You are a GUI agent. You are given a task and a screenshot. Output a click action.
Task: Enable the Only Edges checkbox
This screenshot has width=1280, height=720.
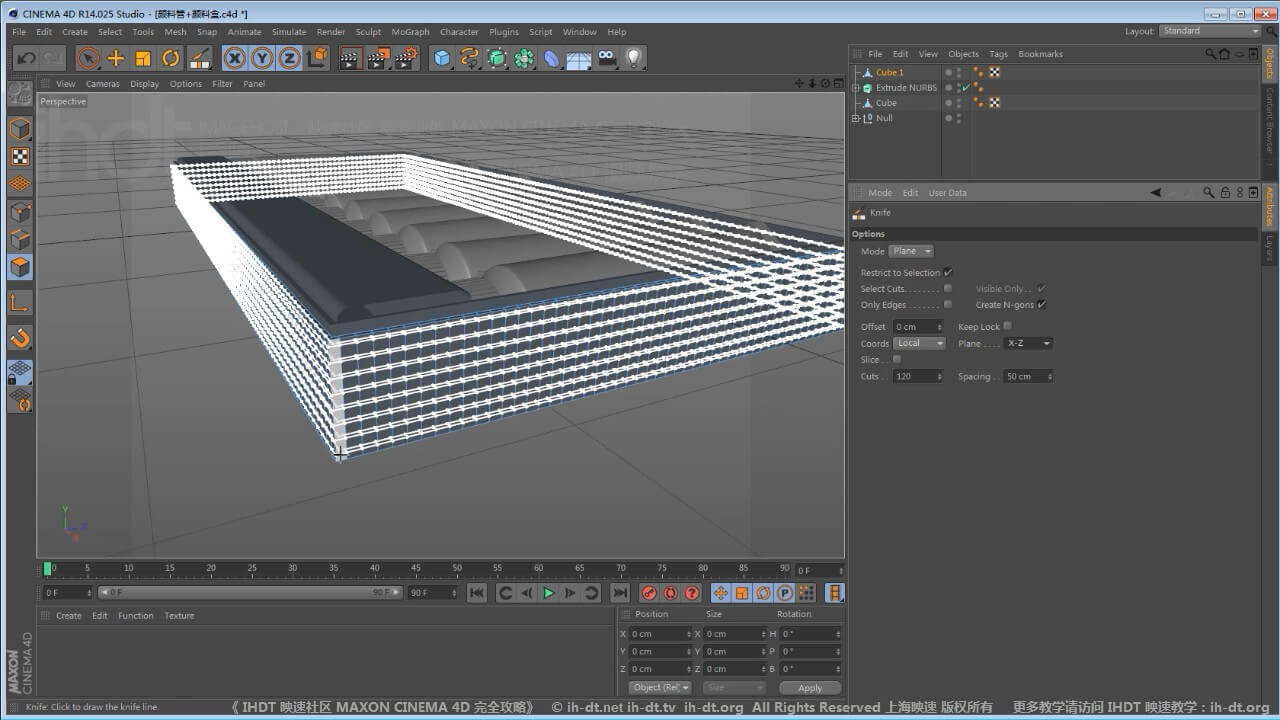pos(948,304)
